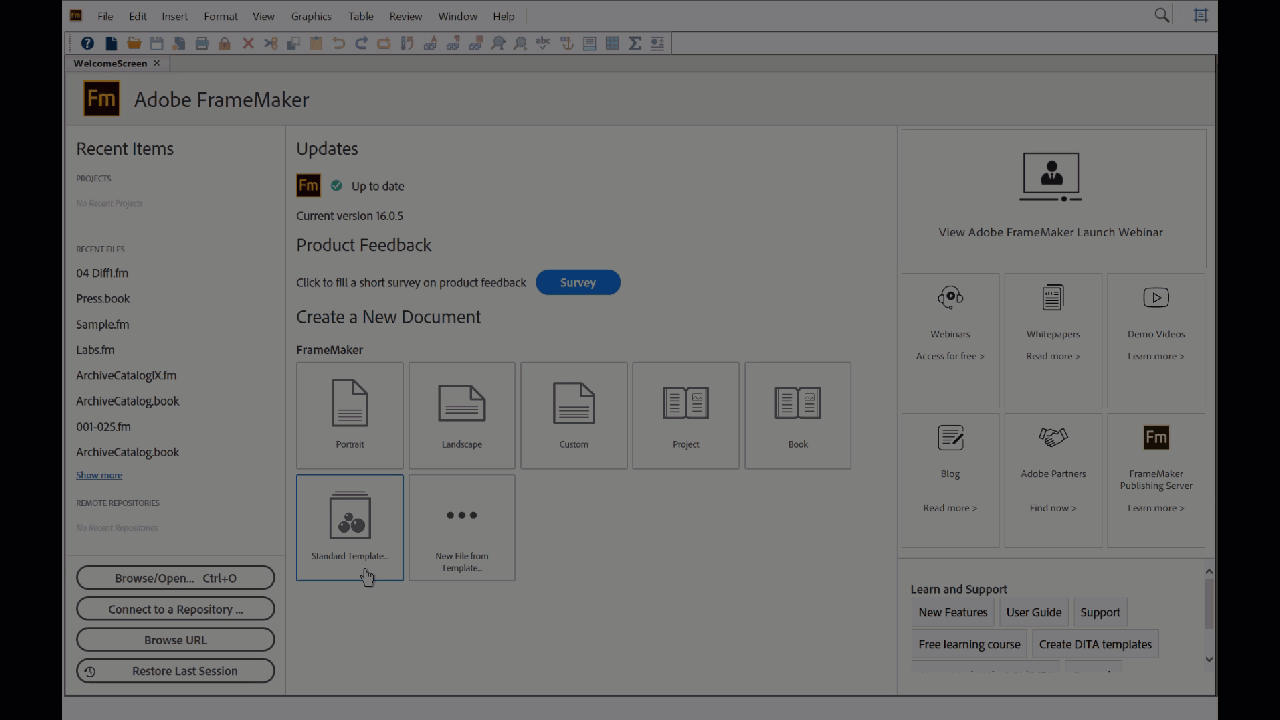Open the Table menu

pos(361,16)
